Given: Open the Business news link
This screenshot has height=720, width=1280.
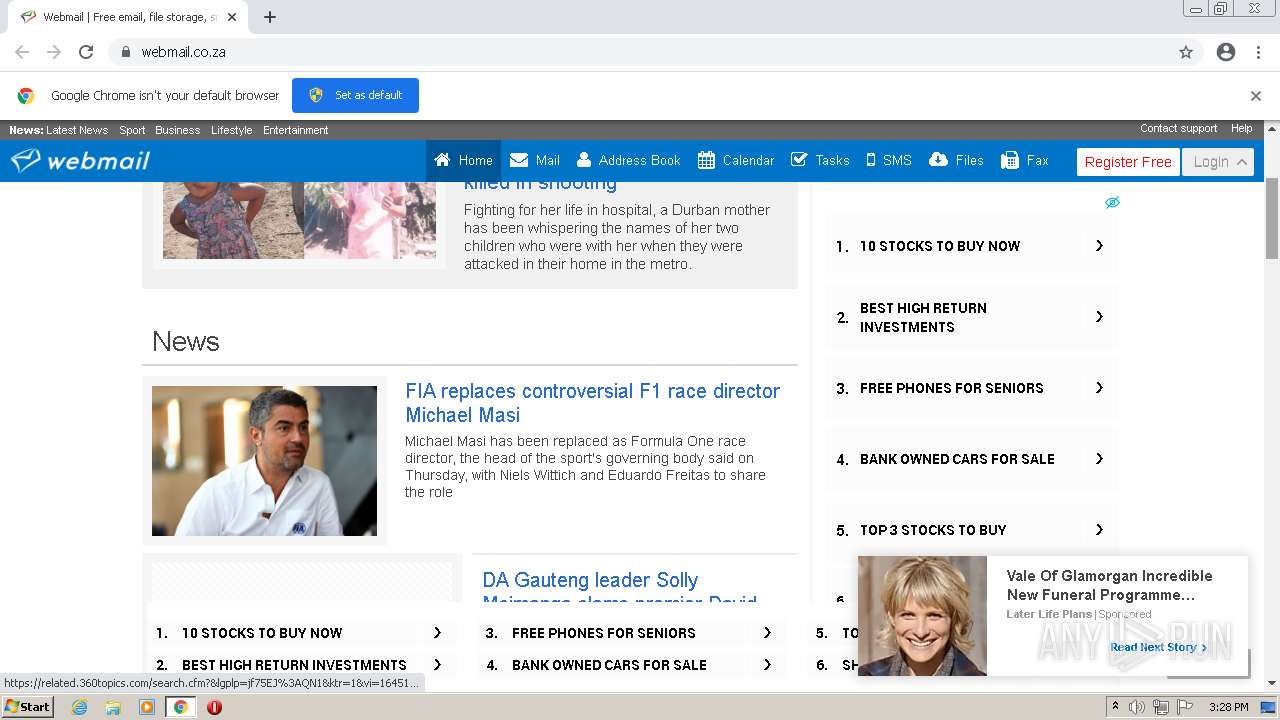Looking at the screenshot, I should click(177, 130).
